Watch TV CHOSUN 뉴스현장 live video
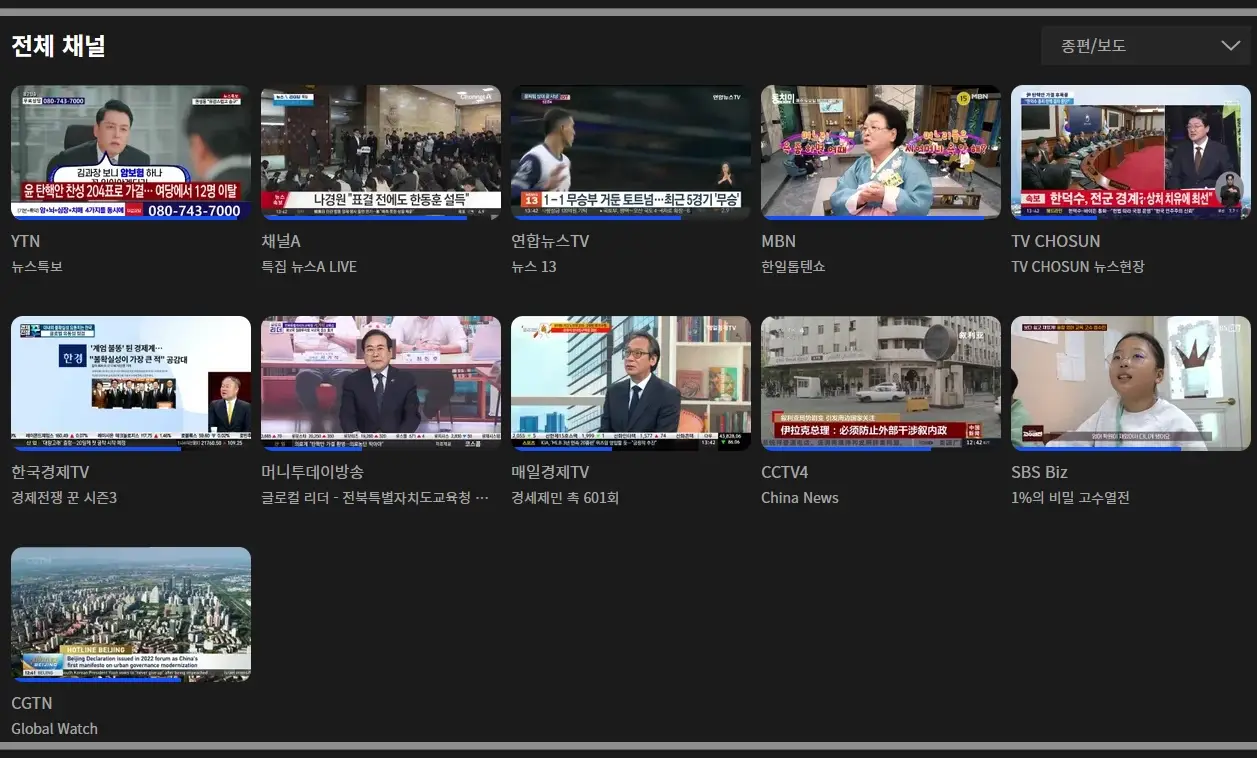Viewport: 1257px width, 758px height. pyautogui.click(x=1130, y=152)
